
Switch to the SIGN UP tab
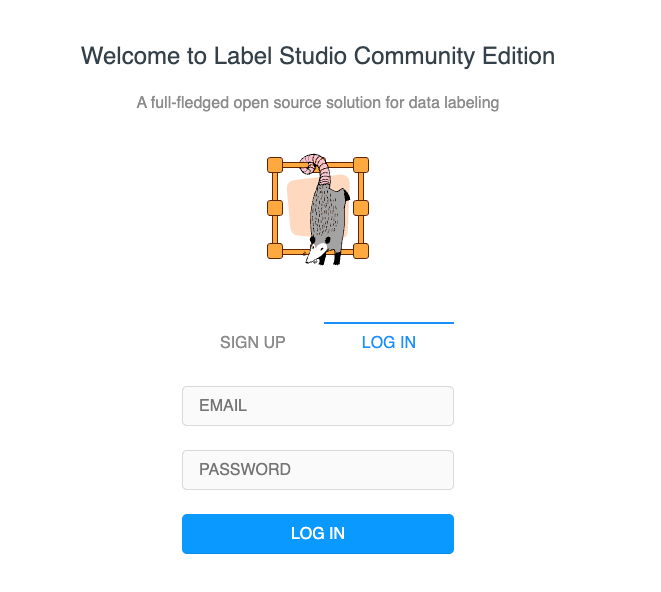(253, 342)
